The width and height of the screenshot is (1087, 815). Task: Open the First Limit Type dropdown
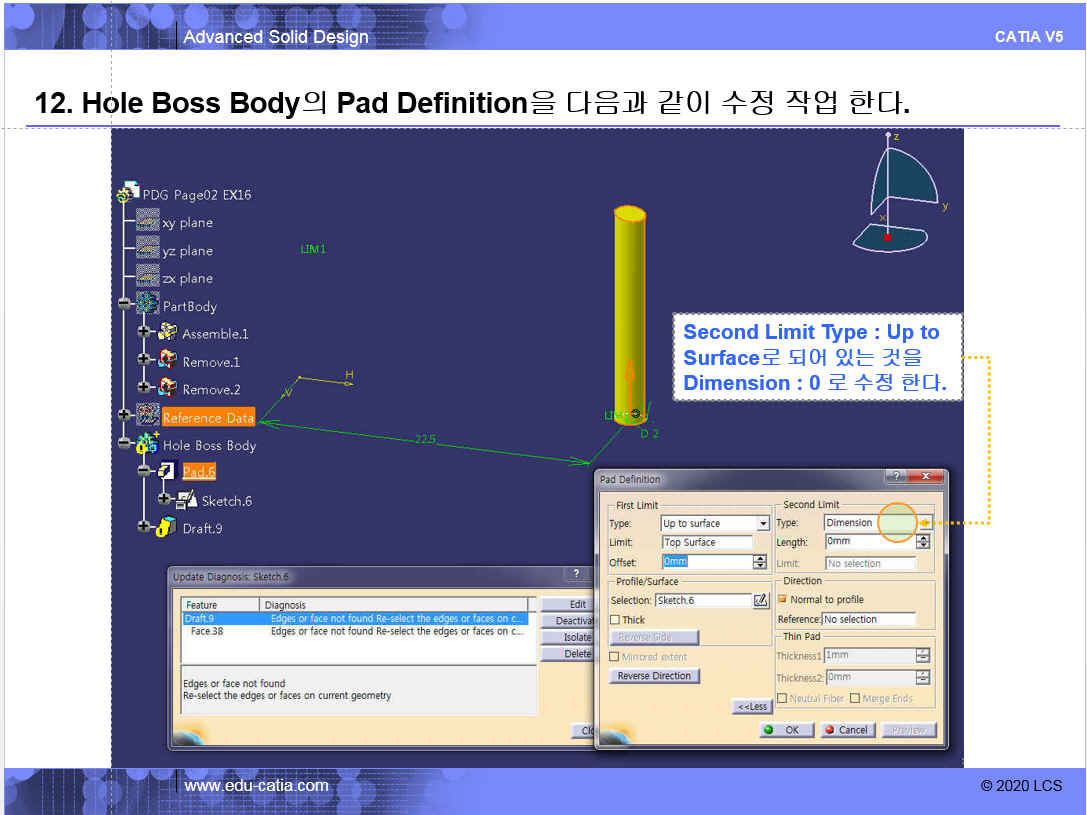(763, 523)
